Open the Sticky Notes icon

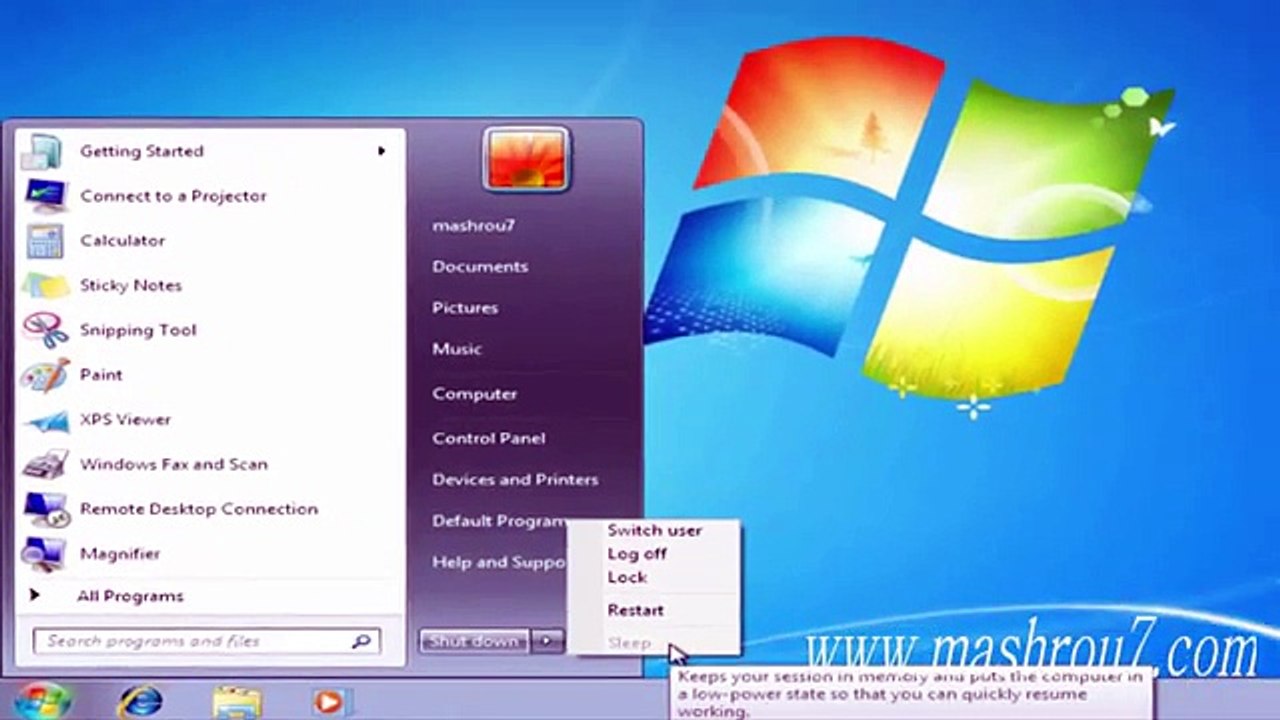(x=44, y=285)
